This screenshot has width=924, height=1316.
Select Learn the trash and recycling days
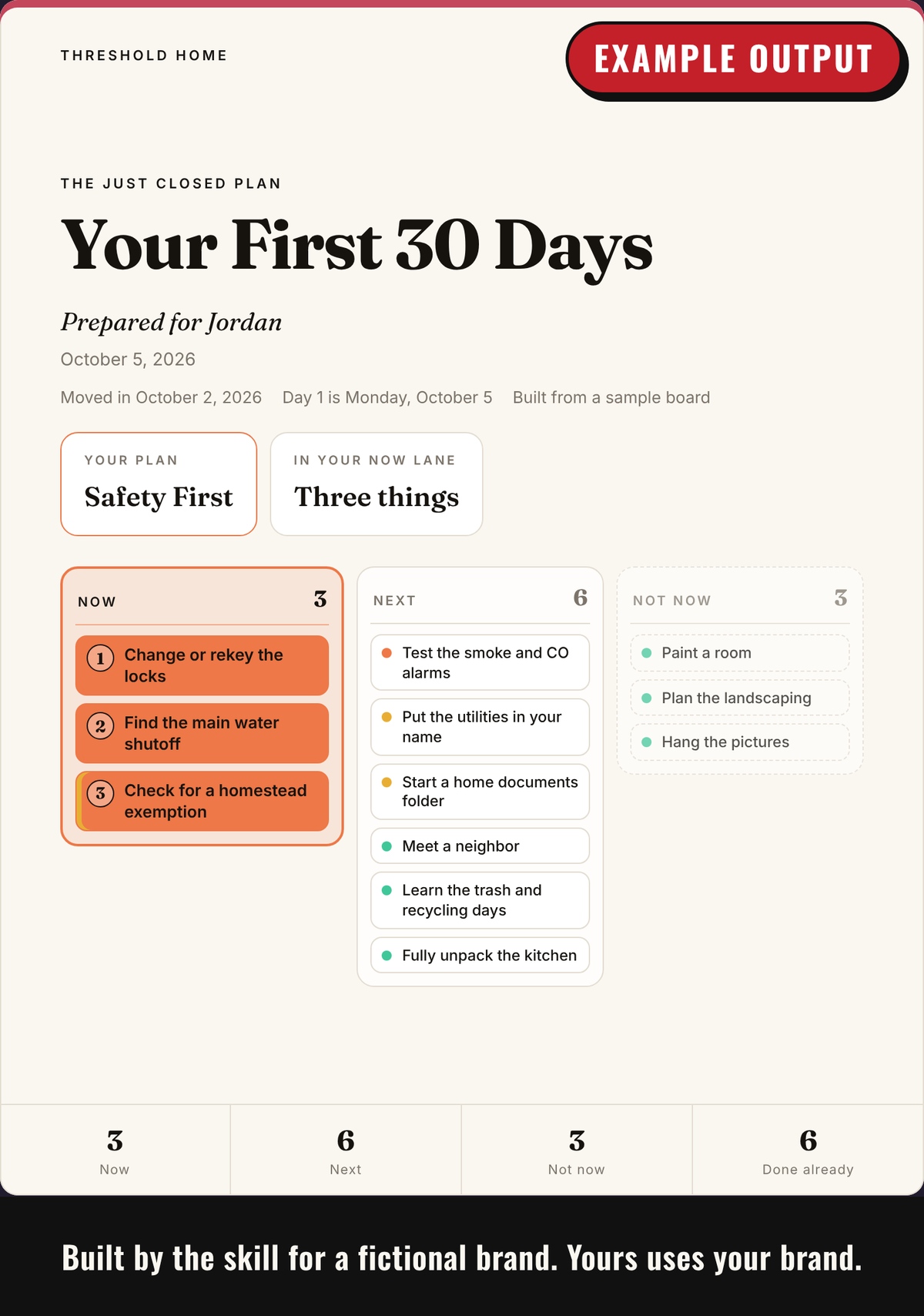(x=480, y=900)
